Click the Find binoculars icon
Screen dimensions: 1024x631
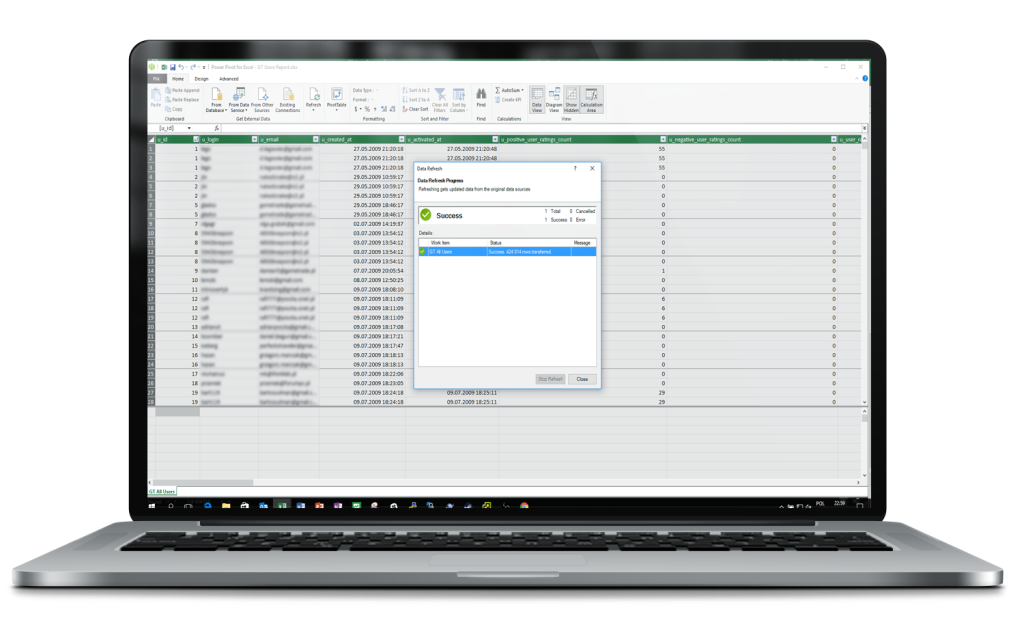pyautogui.click(x=481, y=94)
